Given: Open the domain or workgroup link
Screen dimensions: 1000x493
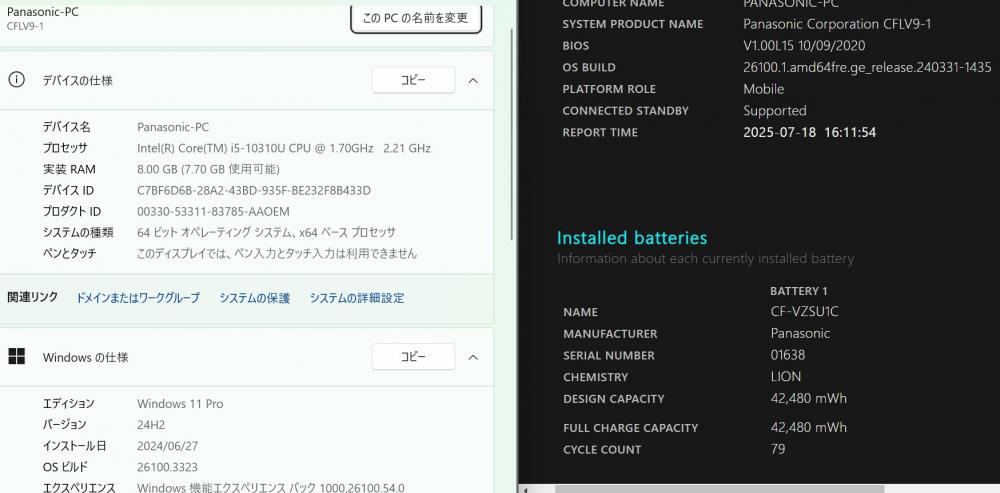Looking at the screenshot, I should (x=138, y=298).
